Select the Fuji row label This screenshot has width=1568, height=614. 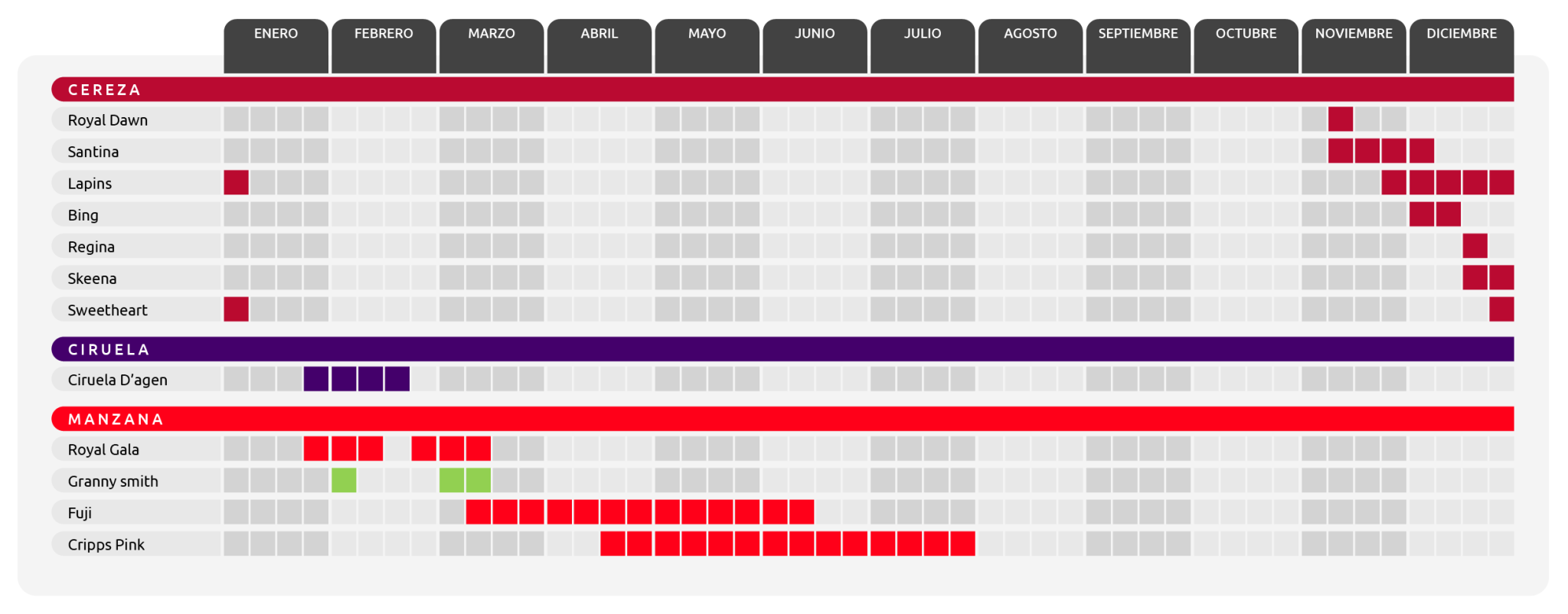[80, 513]
